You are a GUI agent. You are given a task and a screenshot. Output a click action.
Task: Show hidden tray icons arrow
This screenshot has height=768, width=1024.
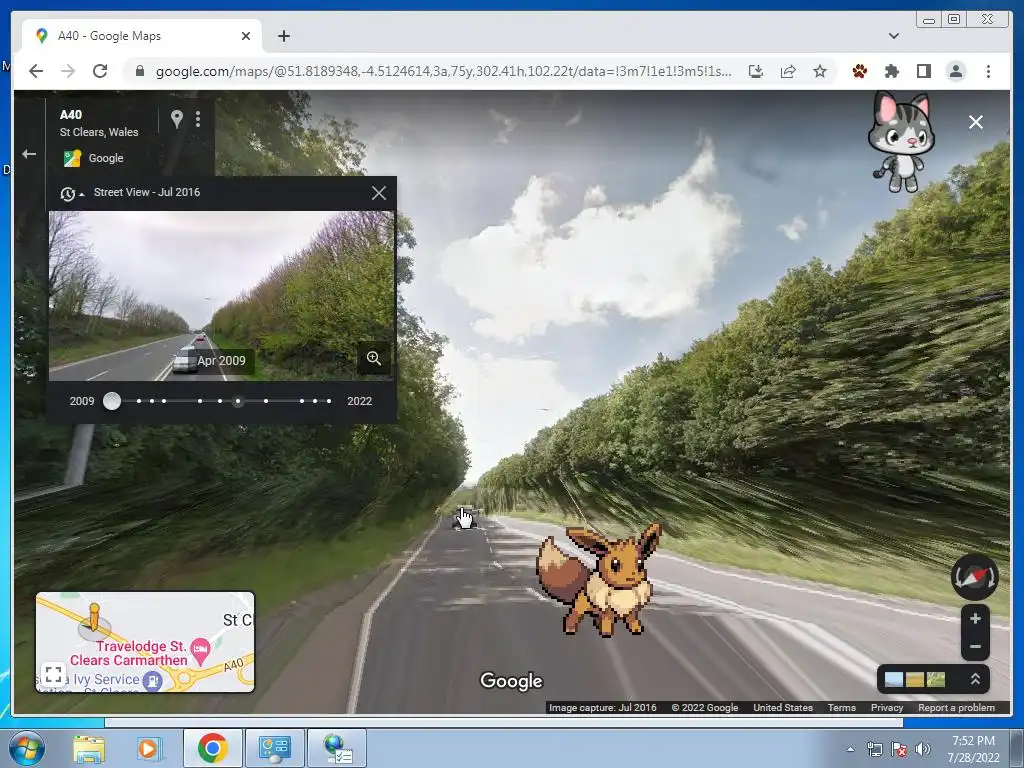[850, 749]
